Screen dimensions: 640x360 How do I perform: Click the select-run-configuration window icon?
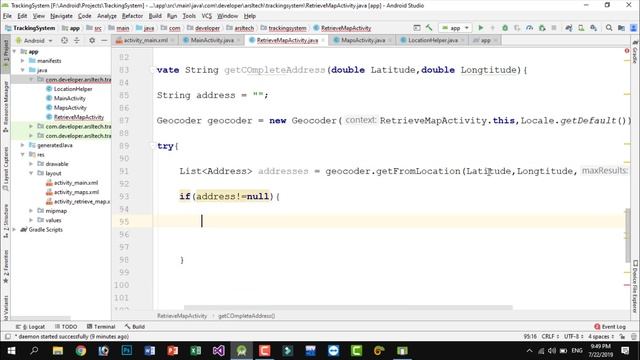(417, 28)
